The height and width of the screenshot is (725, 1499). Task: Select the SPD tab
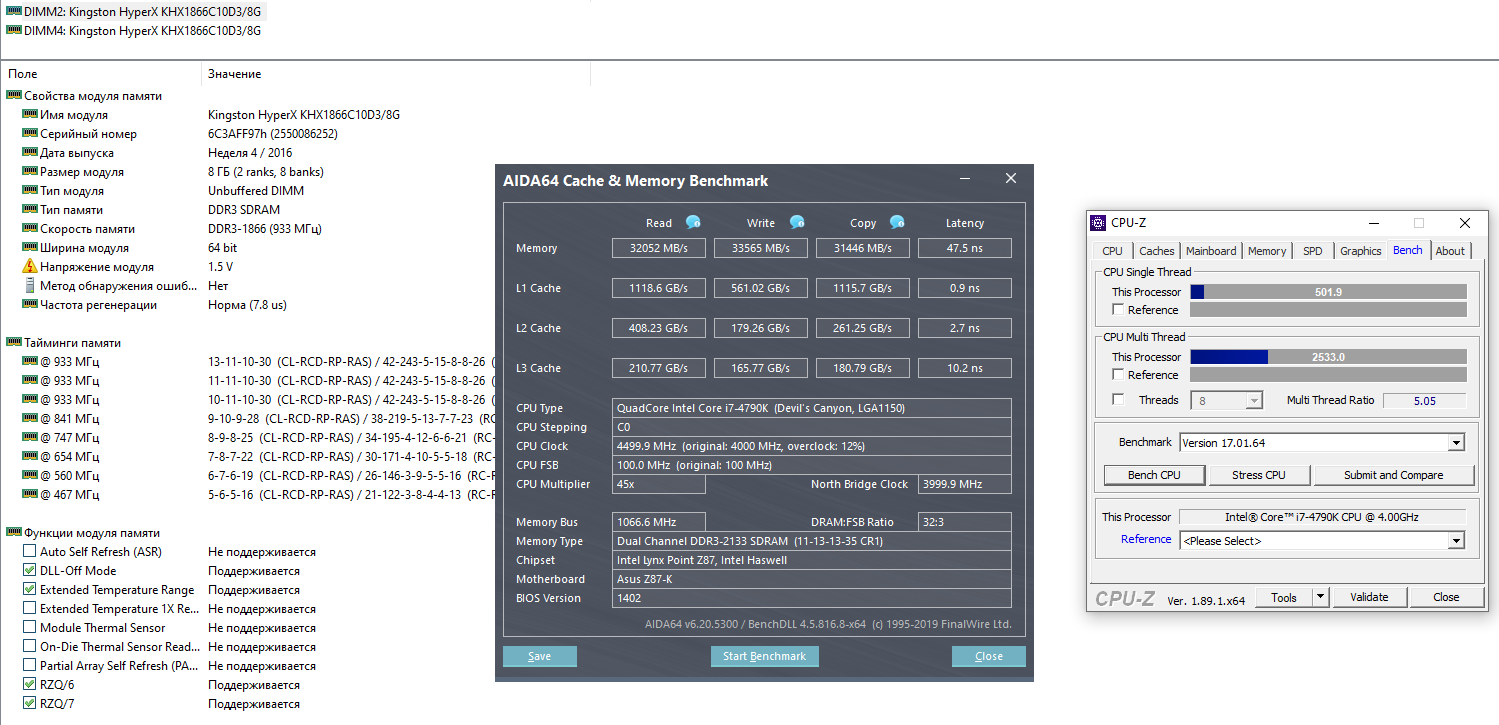[1312, 251]
